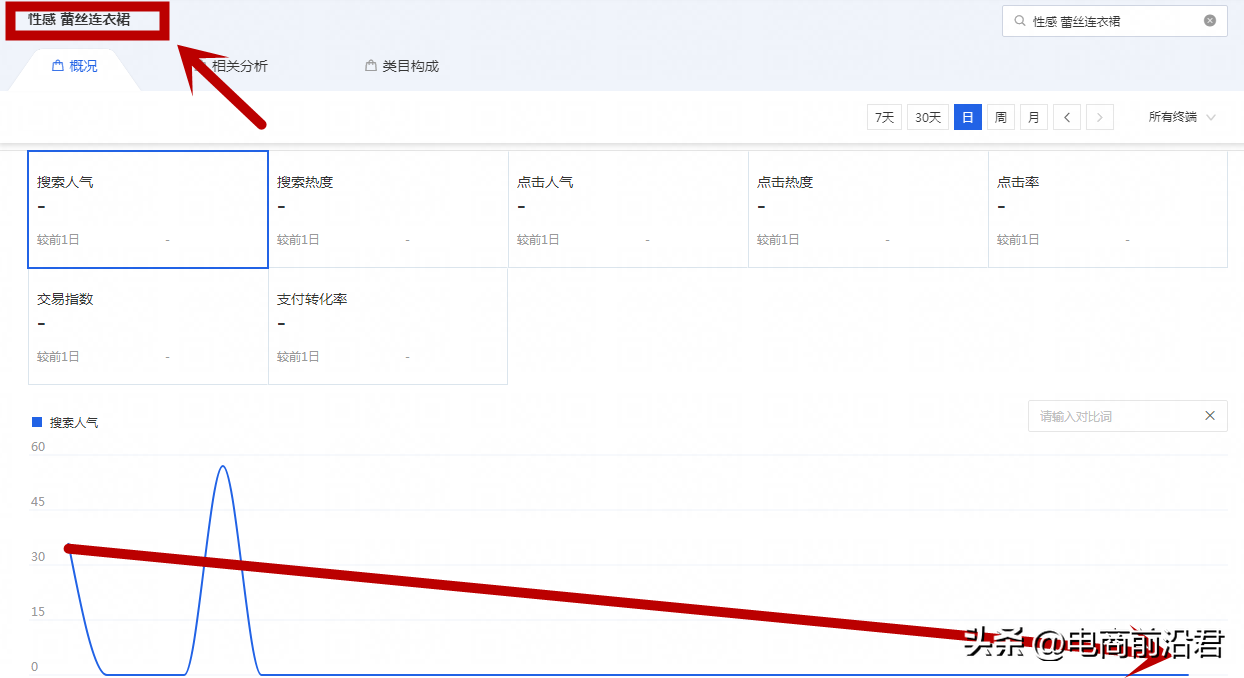The width and height of the screenshot is (1244, 678).
Task: Select the 点击人气 metric card
Action: pos(628,210)
